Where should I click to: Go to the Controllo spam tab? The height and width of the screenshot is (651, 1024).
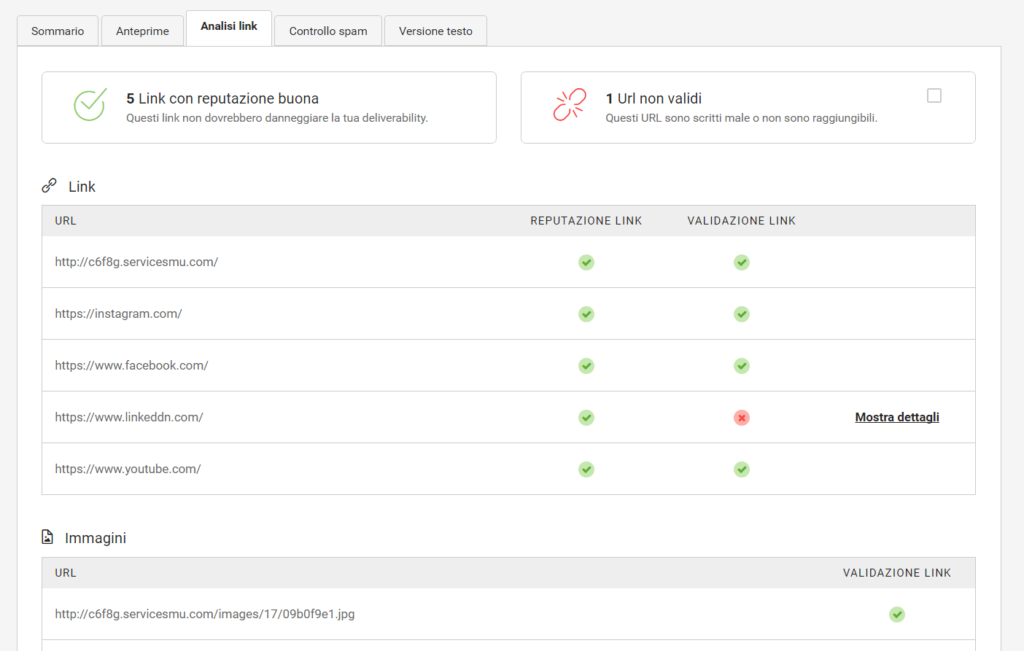pos(328,31)
